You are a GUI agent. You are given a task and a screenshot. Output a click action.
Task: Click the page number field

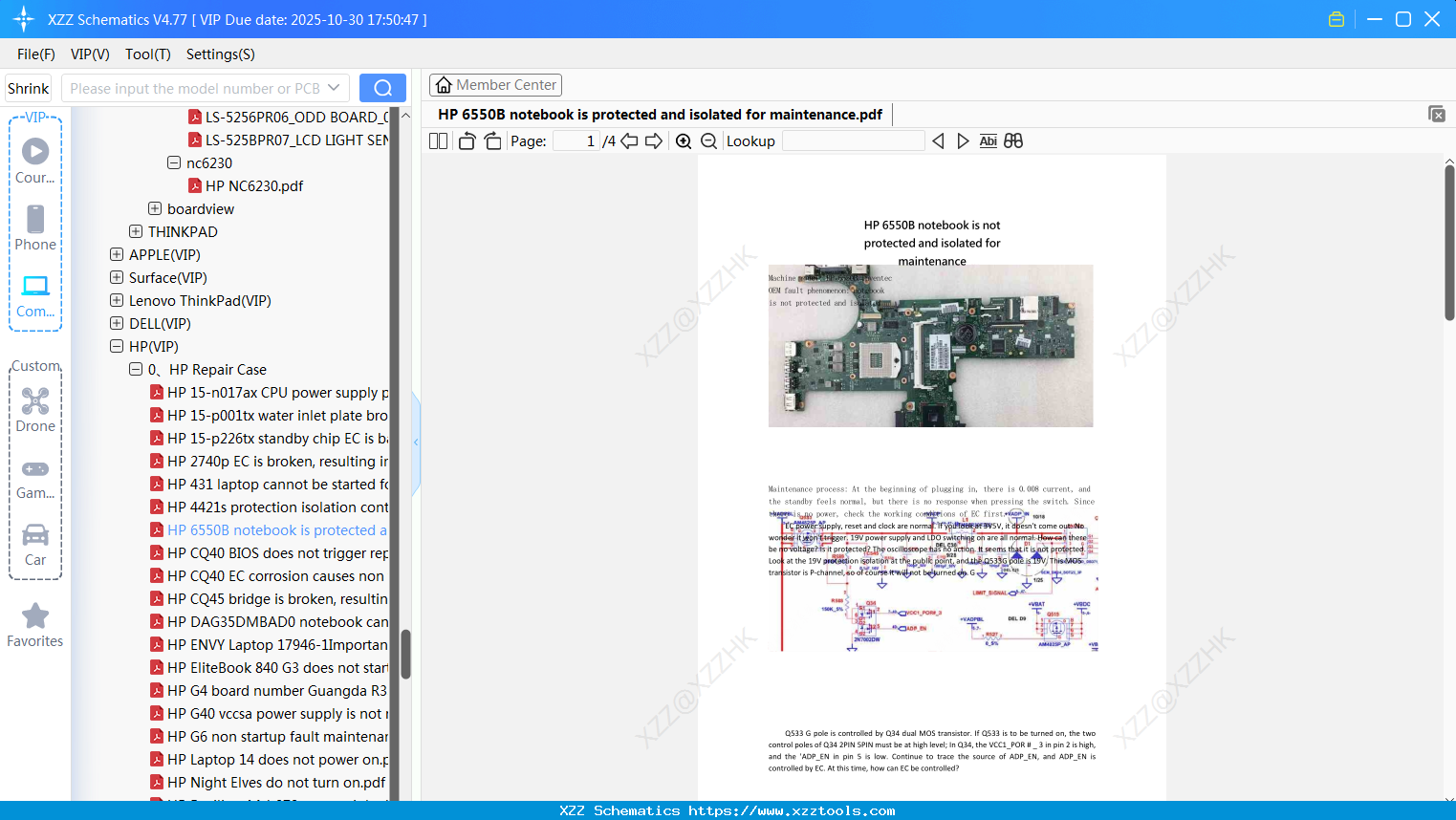coord(576,141)
